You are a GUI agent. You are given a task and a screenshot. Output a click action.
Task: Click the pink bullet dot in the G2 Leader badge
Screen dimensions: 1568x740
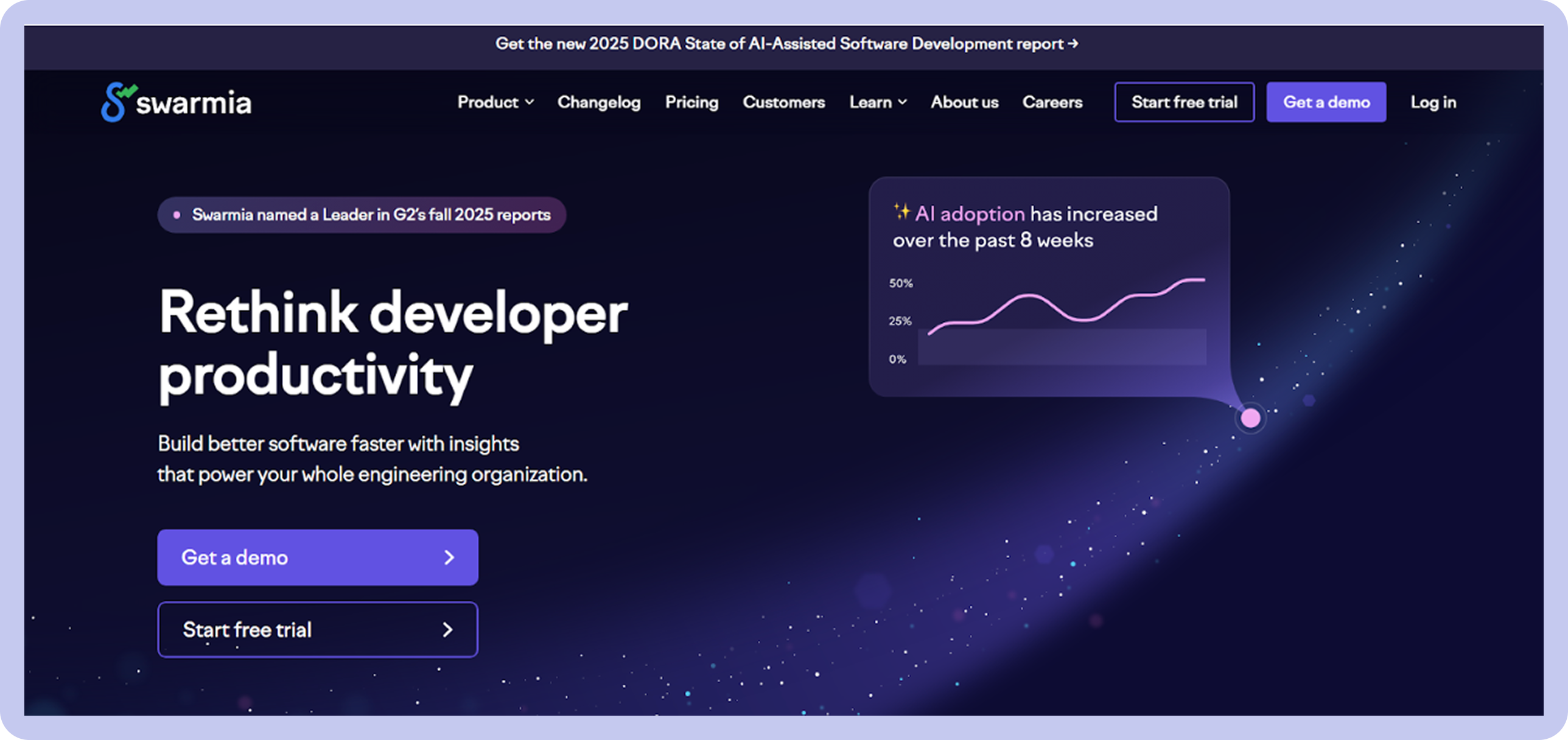[x=177, y=215]
